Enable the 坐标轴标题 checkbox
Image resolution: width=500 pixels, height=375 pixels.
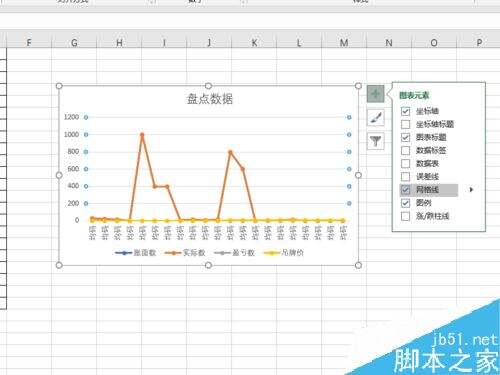405,124
